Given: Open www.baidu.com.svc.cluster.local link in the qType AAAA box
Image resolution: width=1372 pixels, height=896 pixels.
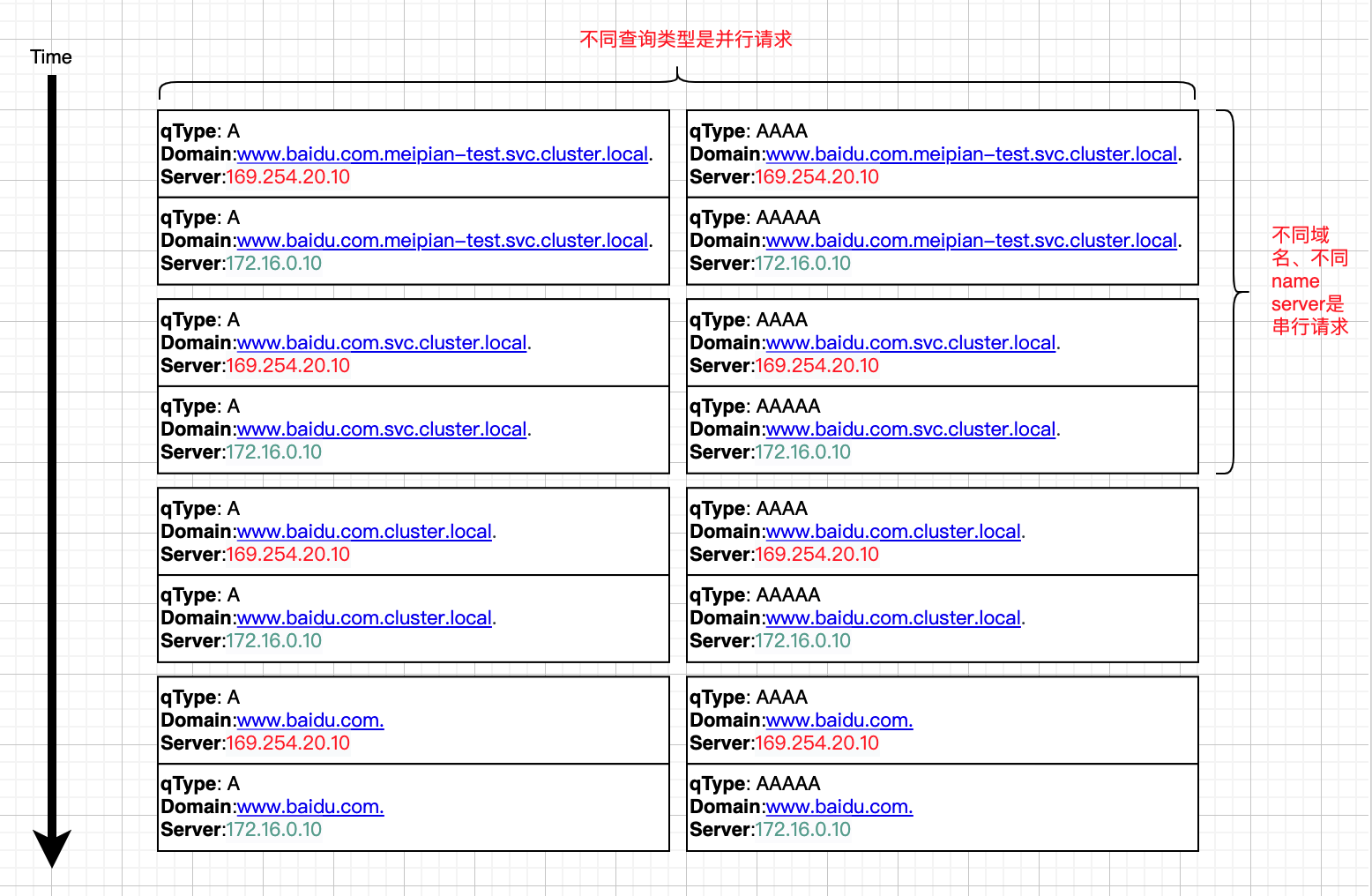Looking at the screenshot, I should click(x=910, y=343).
